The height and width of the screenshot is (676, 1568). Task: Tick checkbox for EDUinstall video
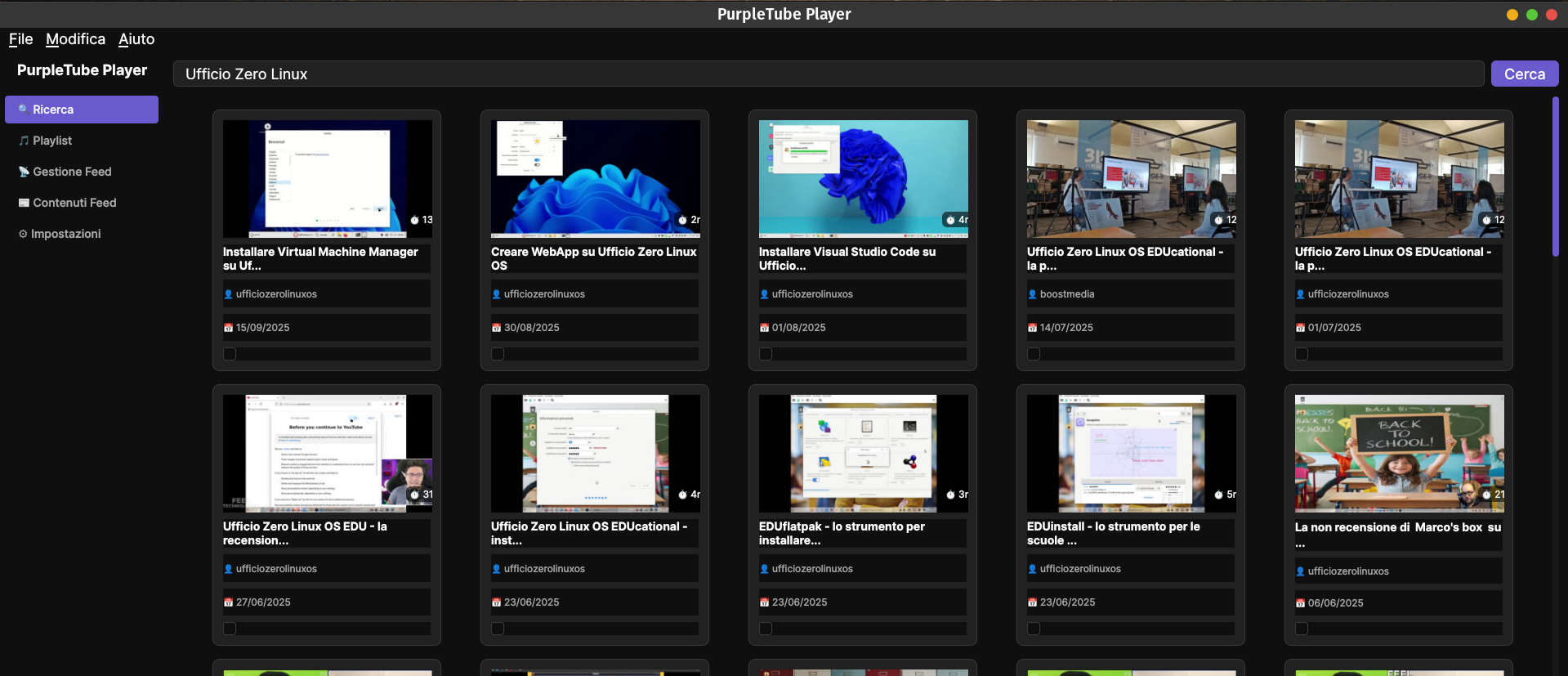pos(1034,629)
